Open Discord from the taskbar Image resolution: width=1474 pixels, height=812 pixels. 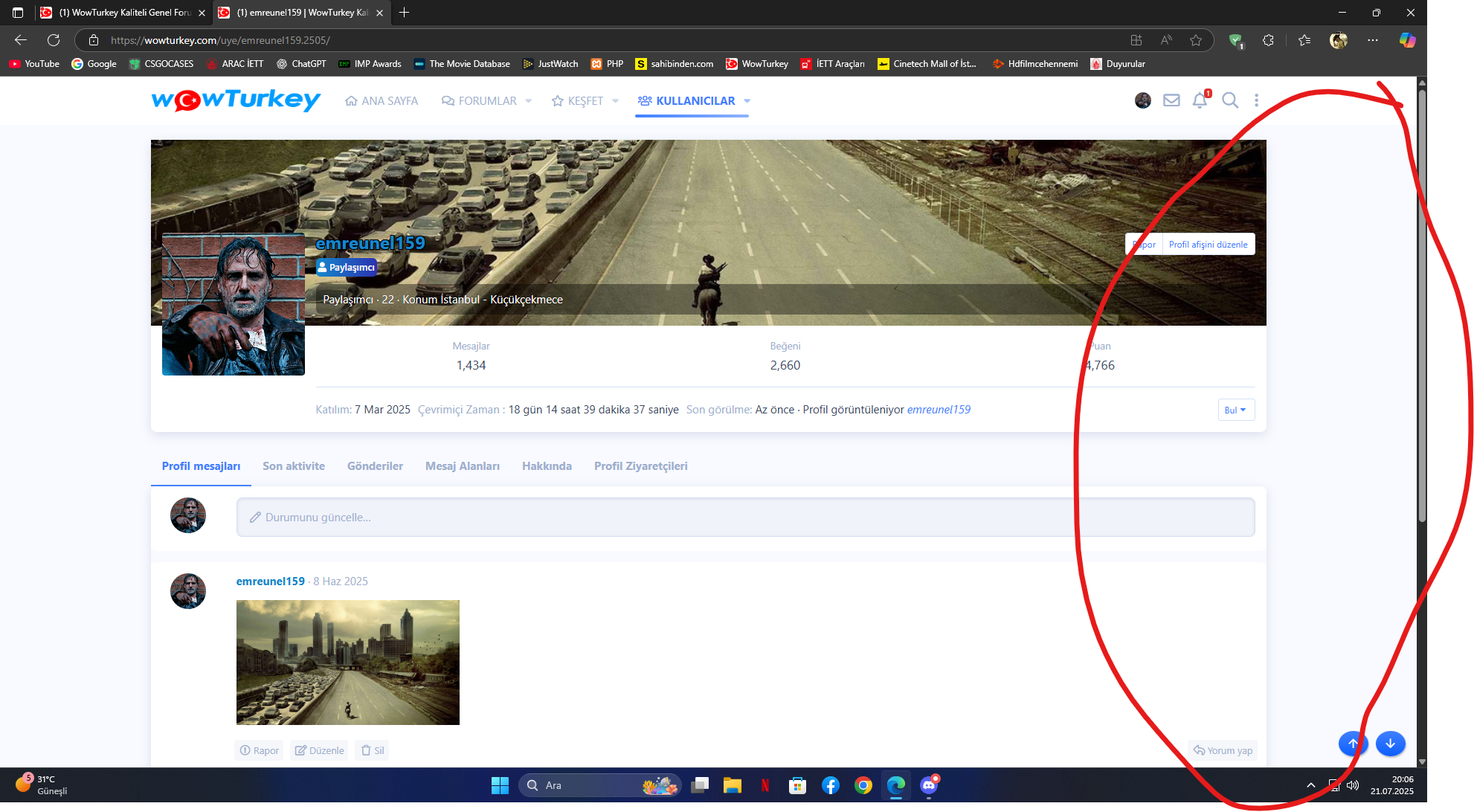coord(929,785)
